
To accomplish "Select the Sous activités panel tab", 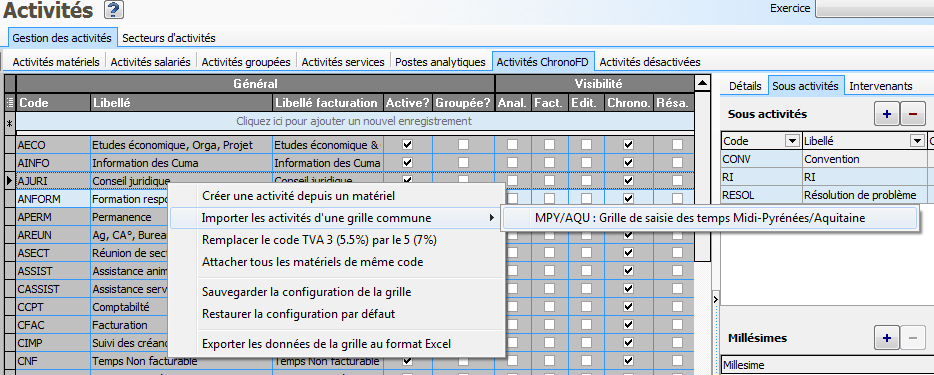I will pyautogui.click(x=806, y=86).
